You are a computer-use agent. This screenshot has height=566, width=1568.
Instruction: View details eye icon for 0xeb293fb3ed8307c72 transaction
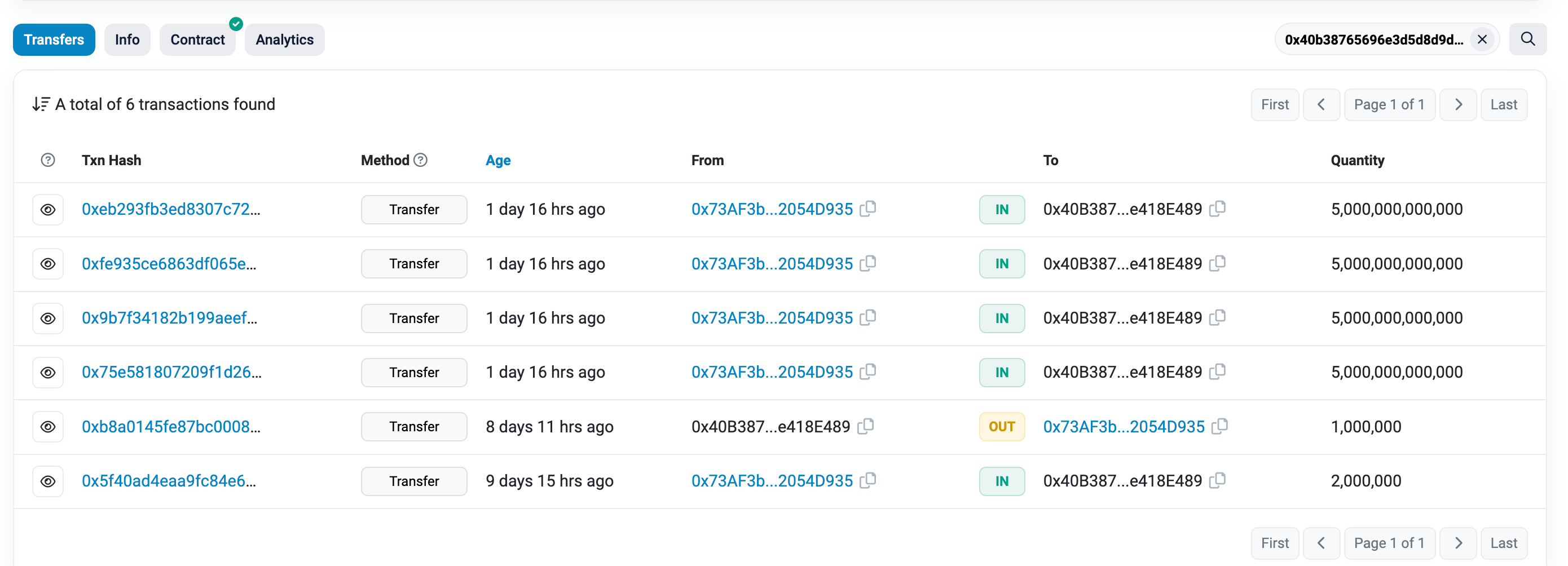(48, 209)
